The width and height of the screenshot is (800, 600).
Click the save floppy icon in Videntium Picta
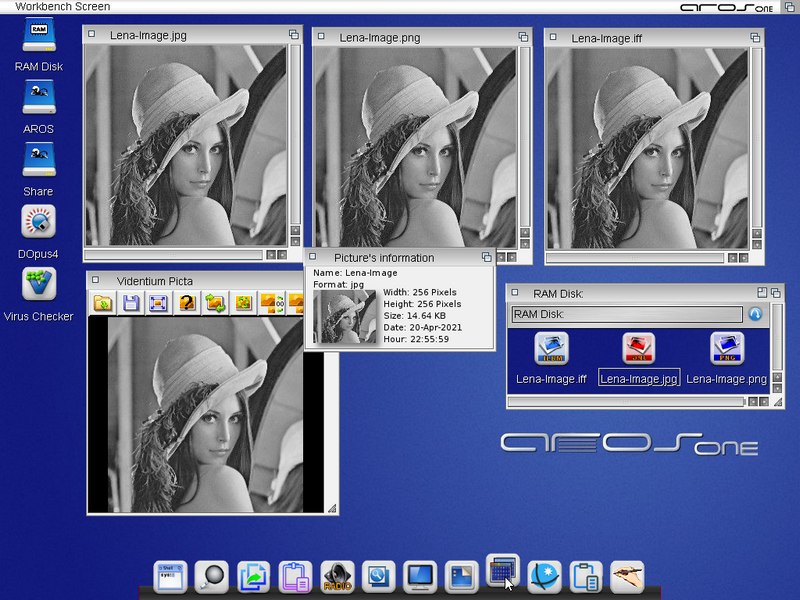[x=131, y=304]
